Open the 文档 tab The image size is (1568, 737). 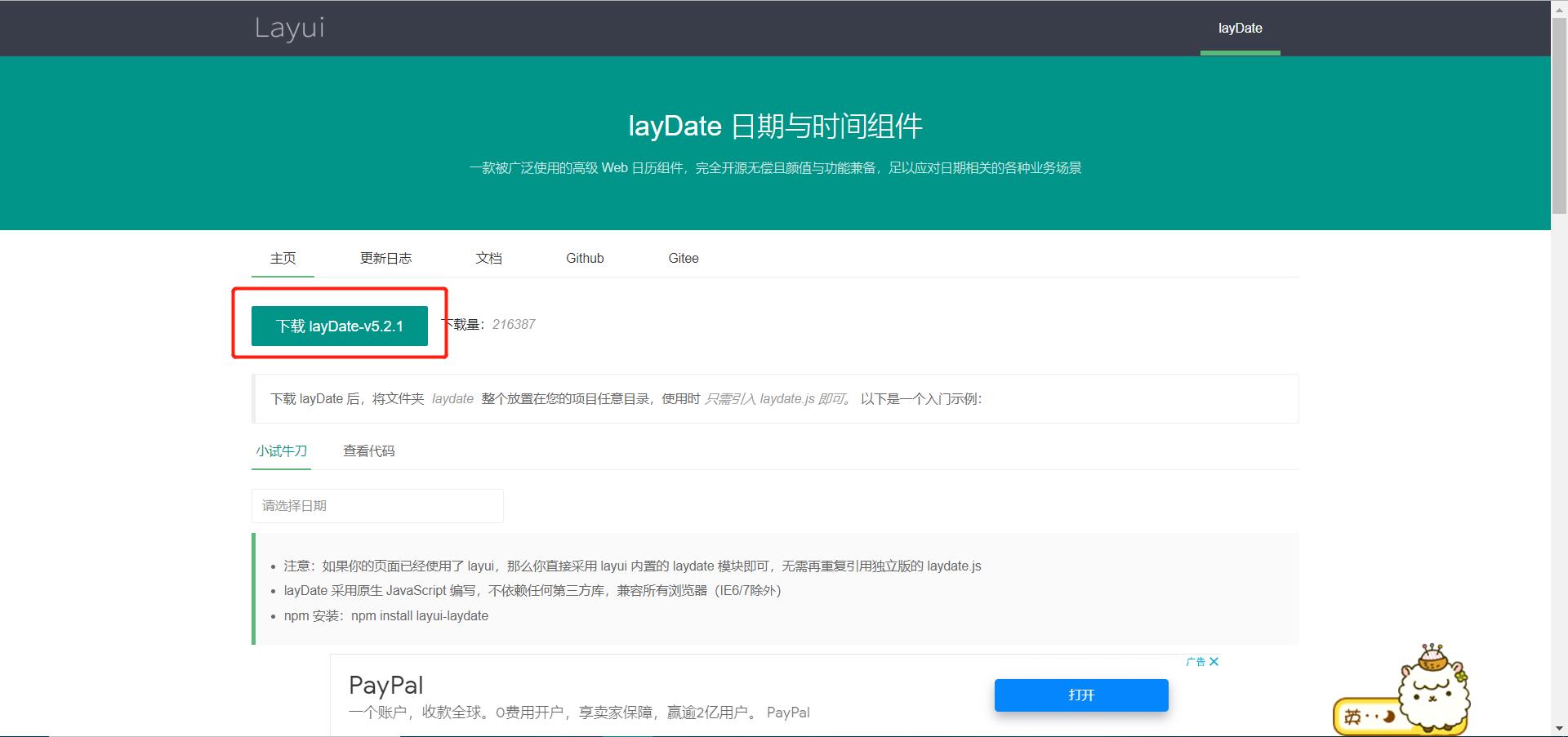[x=488, y=258]
